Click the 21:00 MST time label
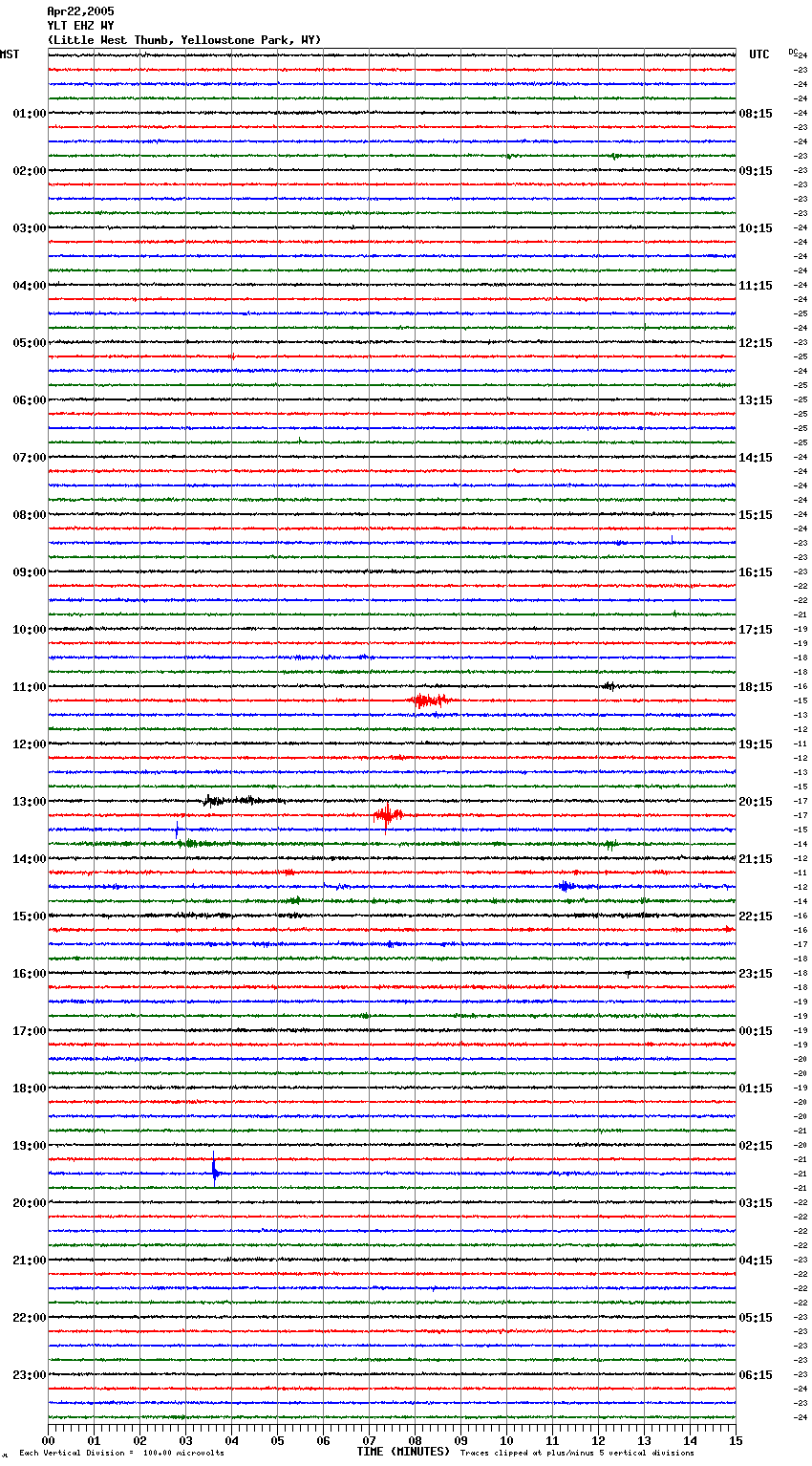Screen dimensions: 812x1466 29,1261
